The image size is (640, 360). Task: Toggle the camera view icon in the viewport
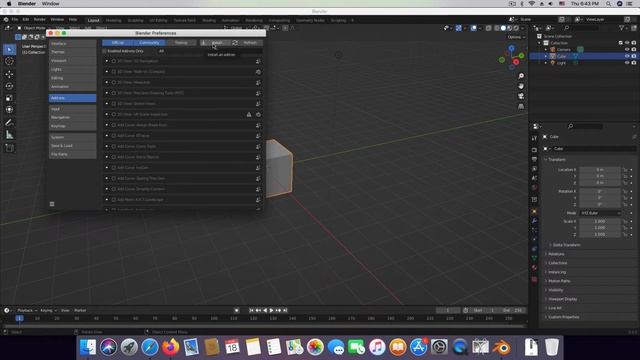pyautogui.click(x=521, y=96)
